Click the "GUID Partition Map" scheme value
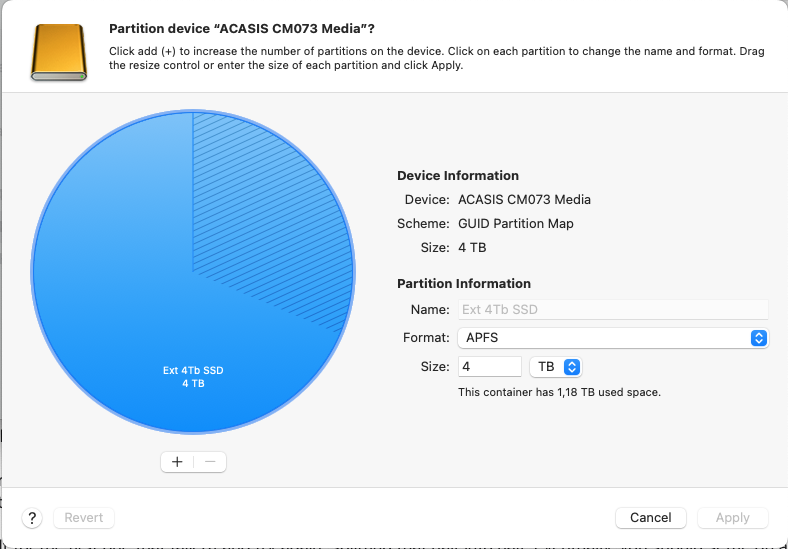This screenshot has height=549, width=788. [516, 223]
